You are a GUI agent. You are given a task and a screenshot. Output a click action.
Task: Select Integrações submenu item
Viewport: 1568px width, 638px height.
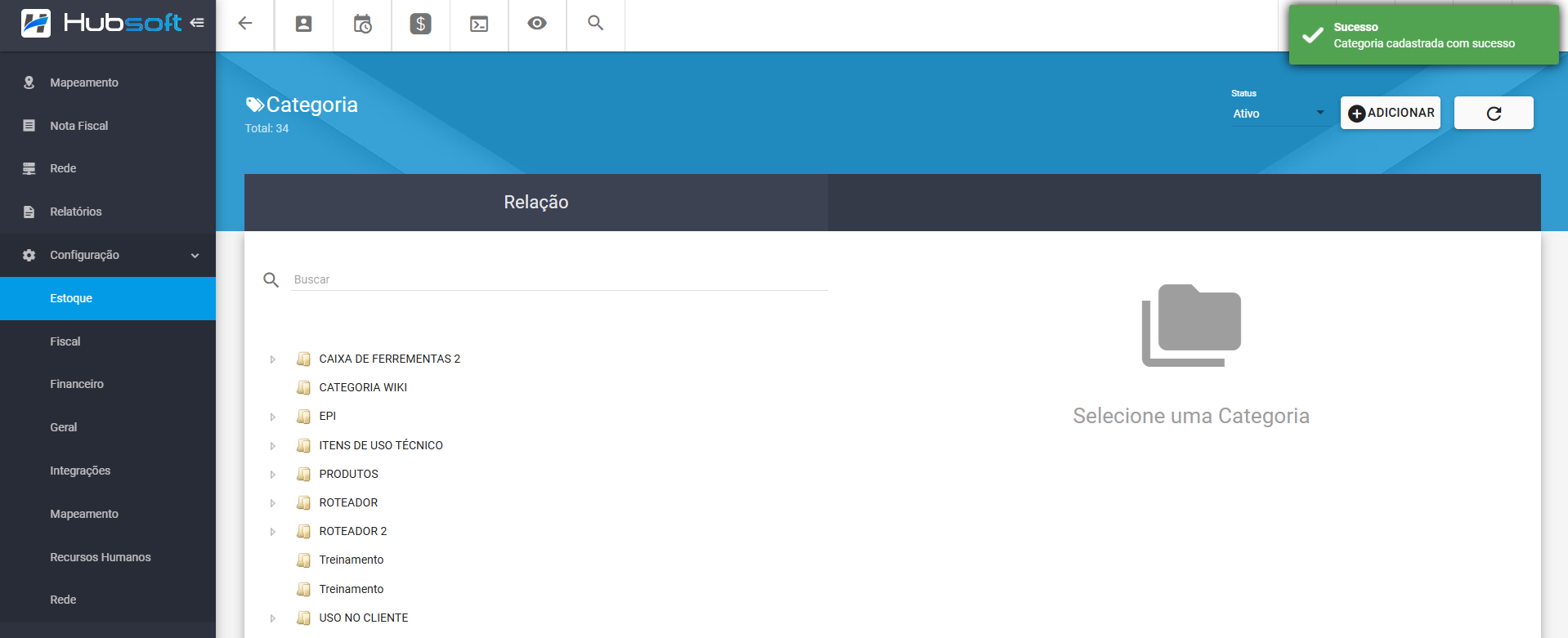click(108, 471)
